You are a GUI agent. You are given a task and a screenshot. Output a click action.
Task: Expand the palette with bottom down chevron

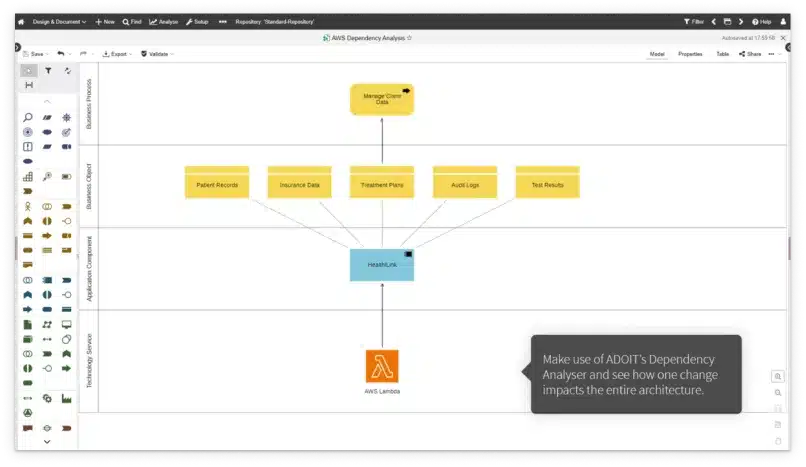[47, 441]
